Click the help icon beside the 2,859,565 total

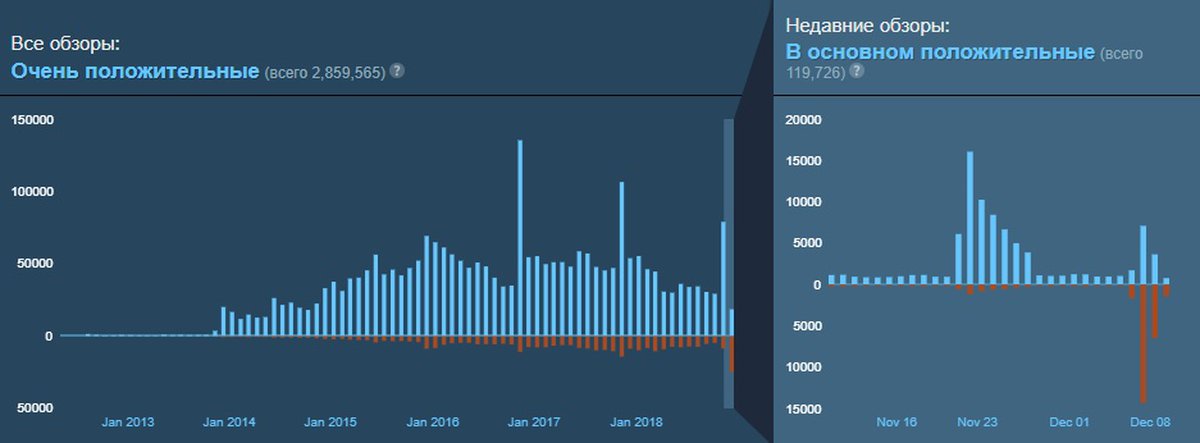coord(397,71)
